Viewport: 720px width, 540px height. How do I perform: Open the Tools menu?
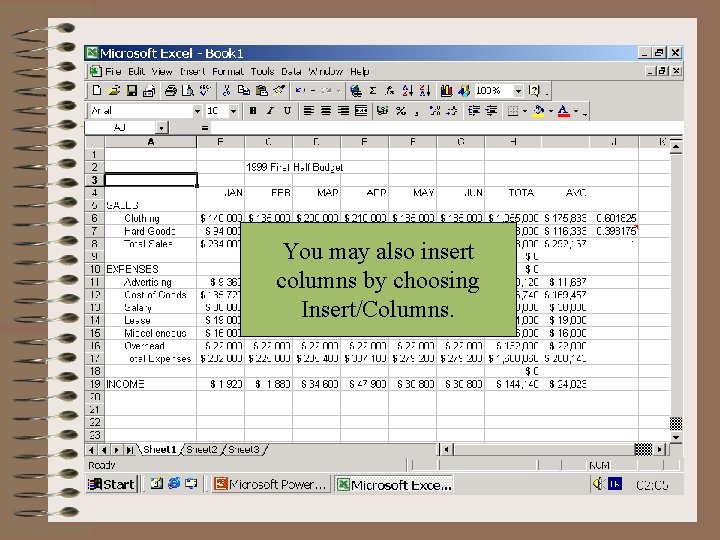coord(262,72)
